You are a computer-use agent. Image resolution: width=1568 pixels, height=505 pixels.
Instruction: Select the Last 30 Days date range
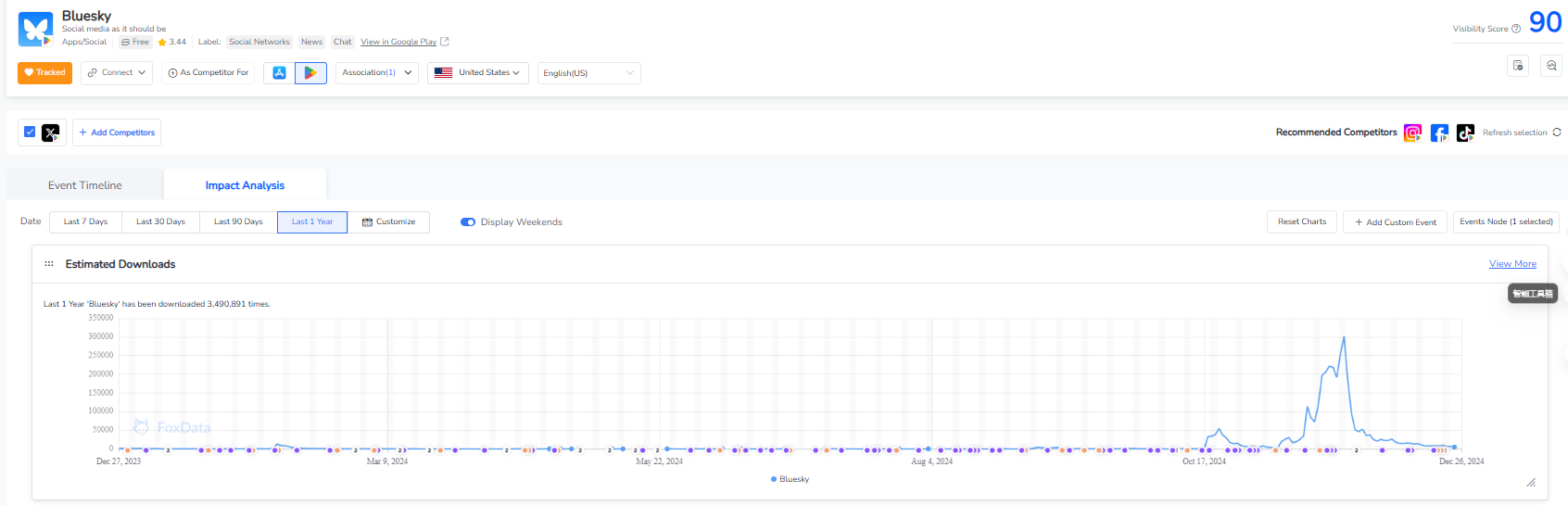(160, 222)
